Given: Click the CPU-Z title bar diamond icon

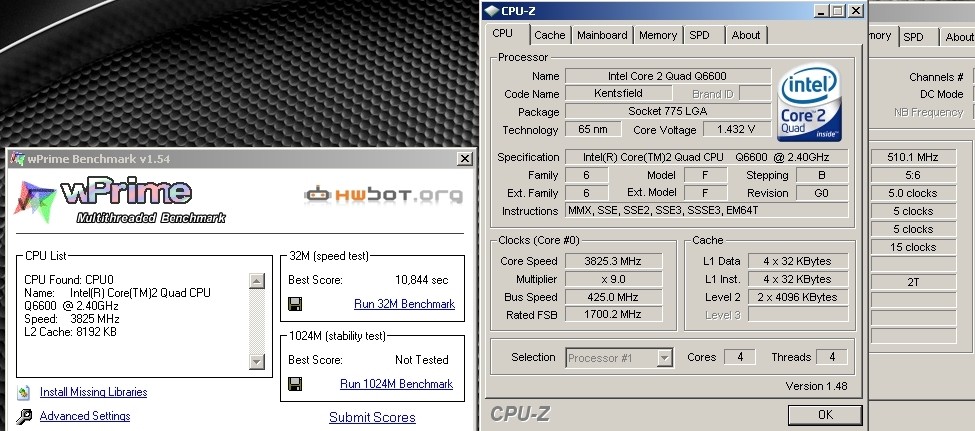Looking at the screenshot, I should (x=491, y=11).
